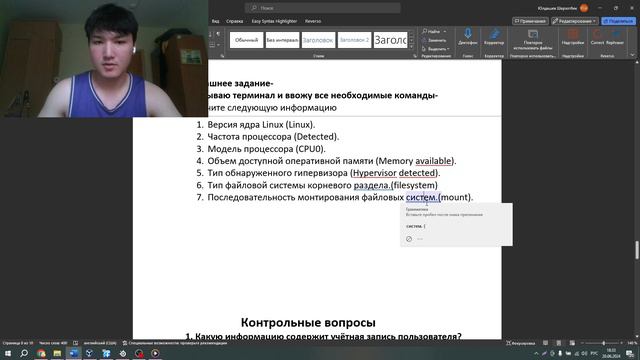Open the notifications center icon
The height and width of the screenshot is (360, 640).
point(630,353)
